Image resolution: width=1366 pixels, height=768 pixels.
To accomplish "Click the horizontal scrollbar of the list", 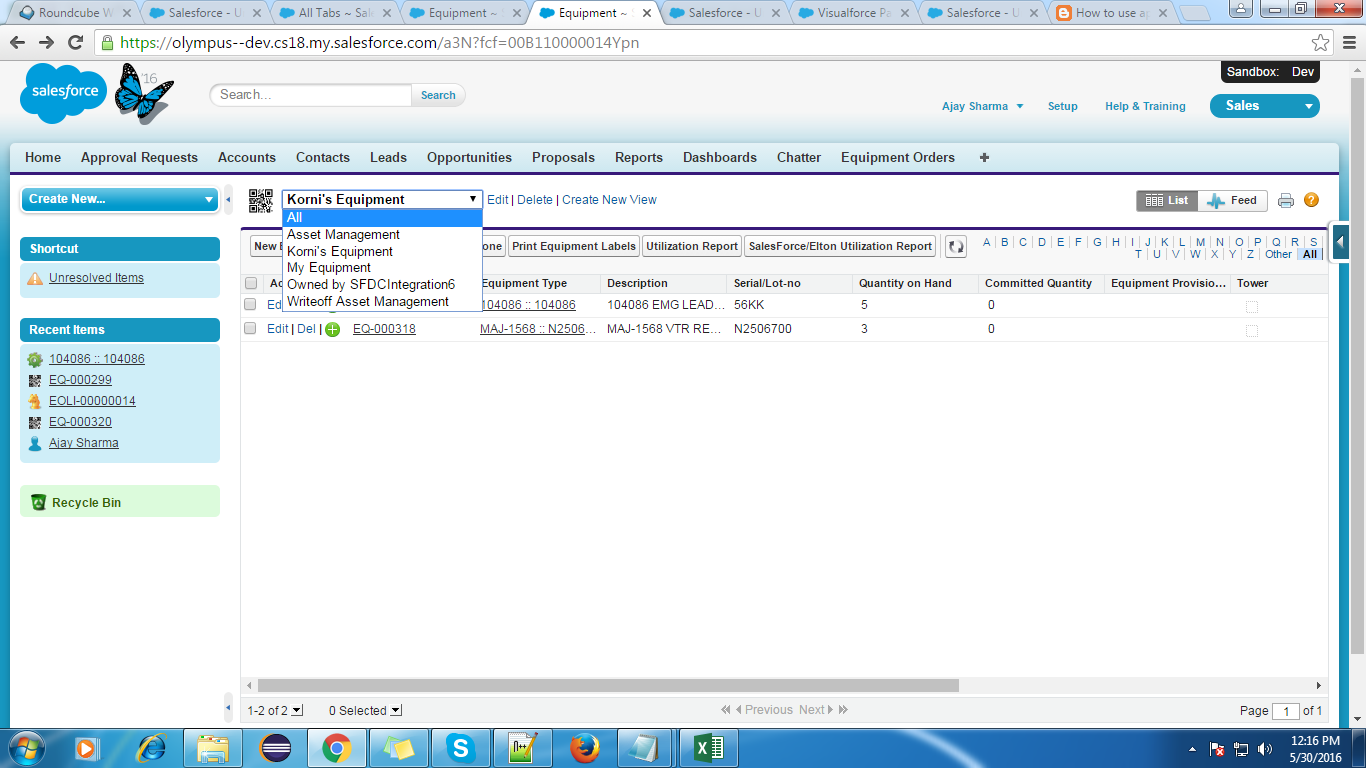I will (x=608, y=686).
